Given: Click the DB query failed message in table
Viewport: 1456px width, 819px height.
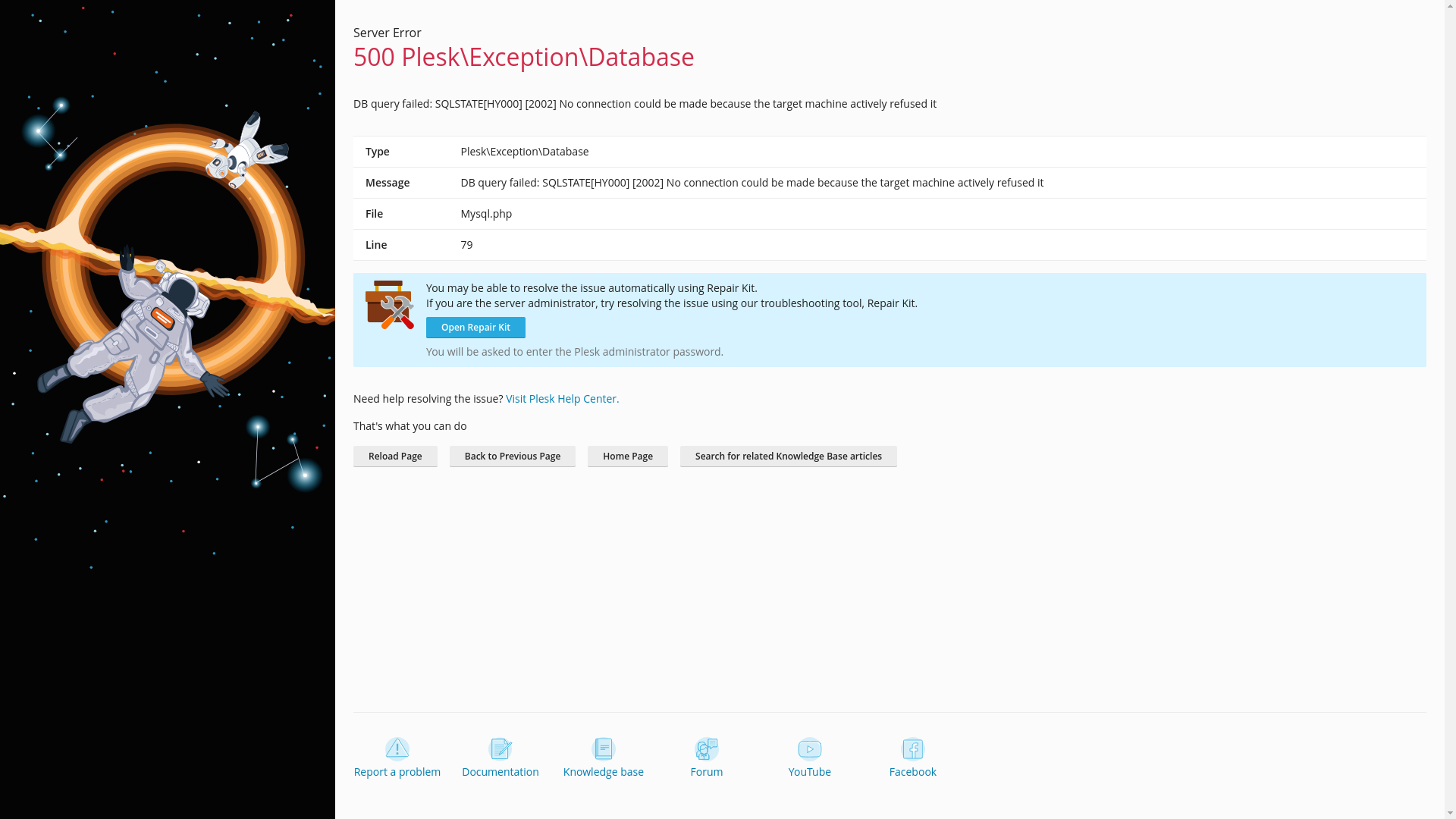Looking at the screenshot, I should pyautogui.click(x=752, y=183).
